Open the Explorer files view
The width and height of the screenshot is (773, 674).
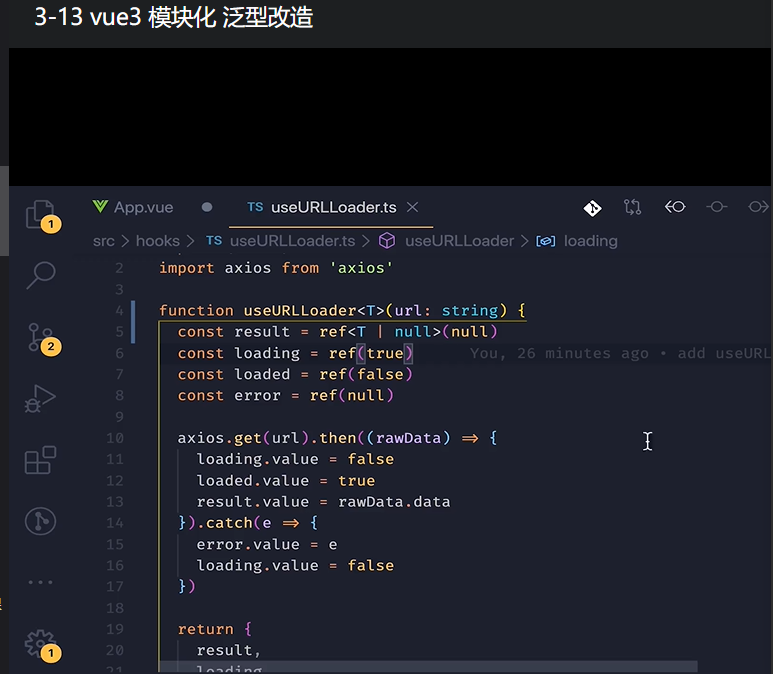40,214
